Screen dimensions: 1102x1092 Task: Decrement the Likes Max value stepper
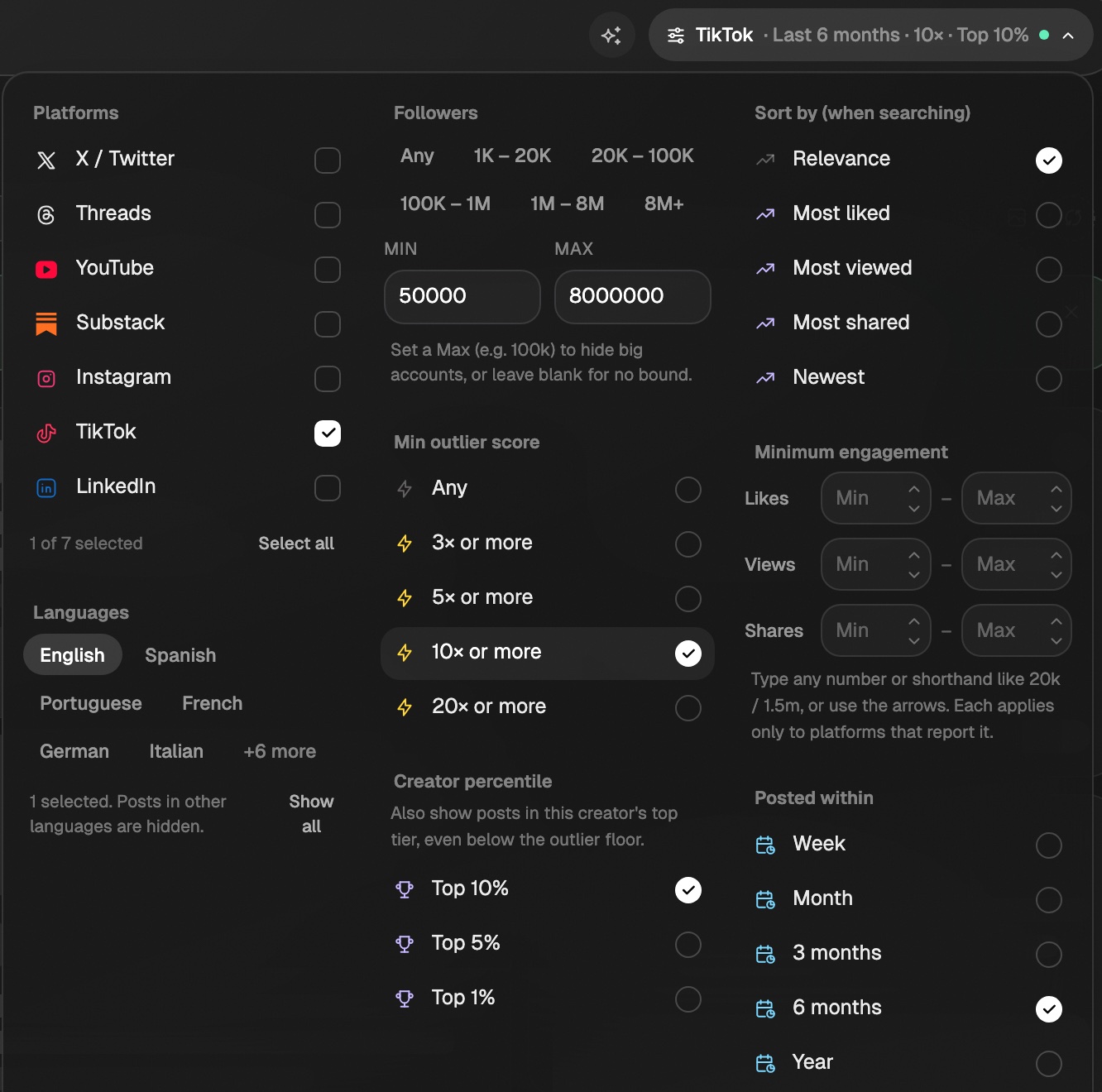pos(1056,509)
